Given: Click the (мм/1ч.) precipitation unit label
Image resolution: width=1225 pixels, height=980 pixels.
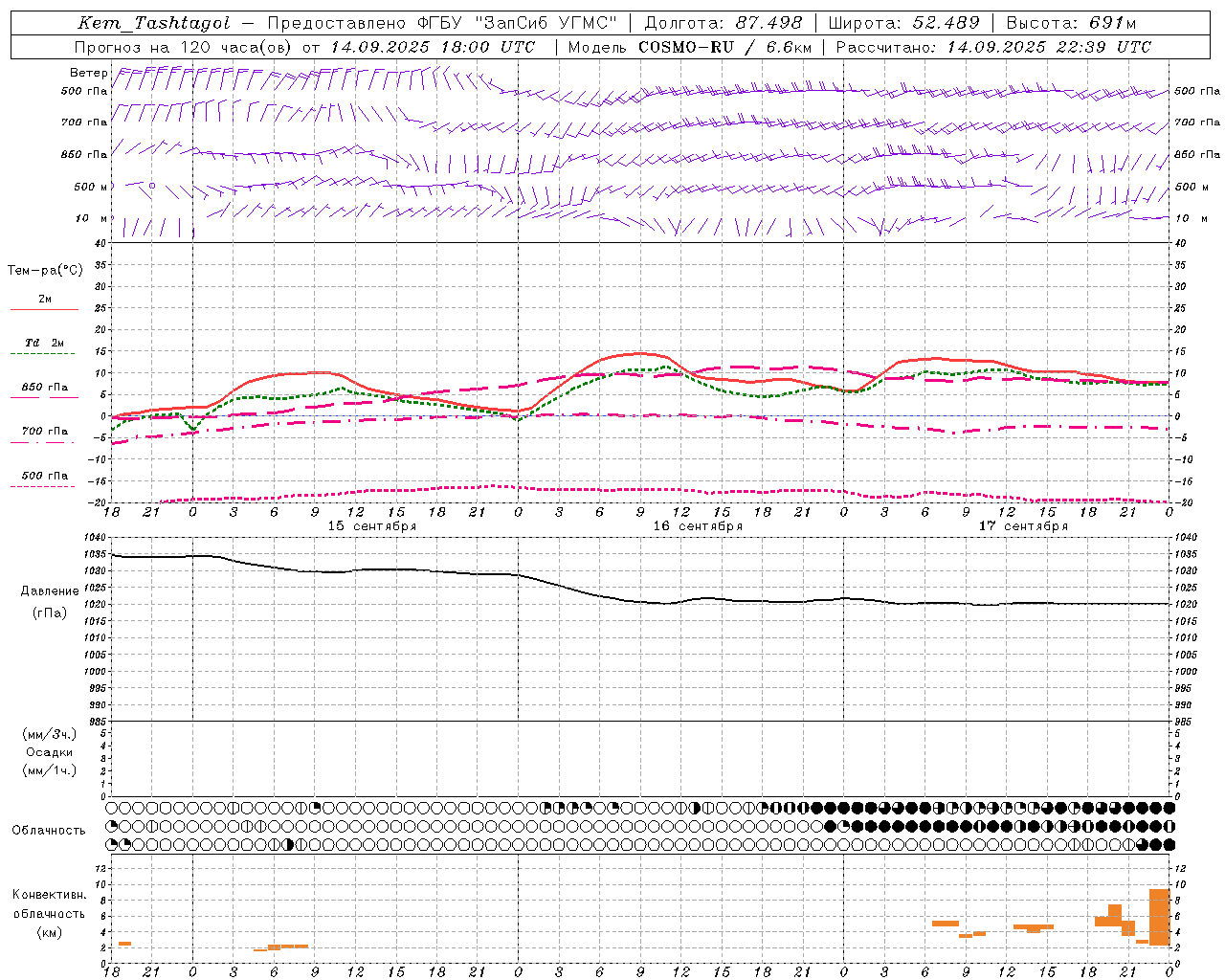Looking at the screenshot, I should click(50, 770).
